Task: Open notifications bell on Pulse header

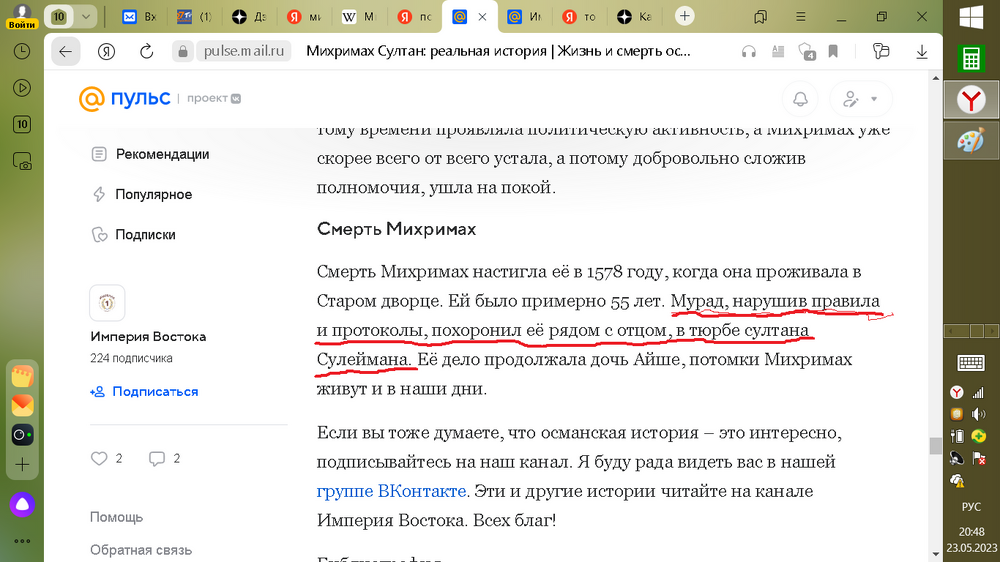Action: [x=800, y=99]
